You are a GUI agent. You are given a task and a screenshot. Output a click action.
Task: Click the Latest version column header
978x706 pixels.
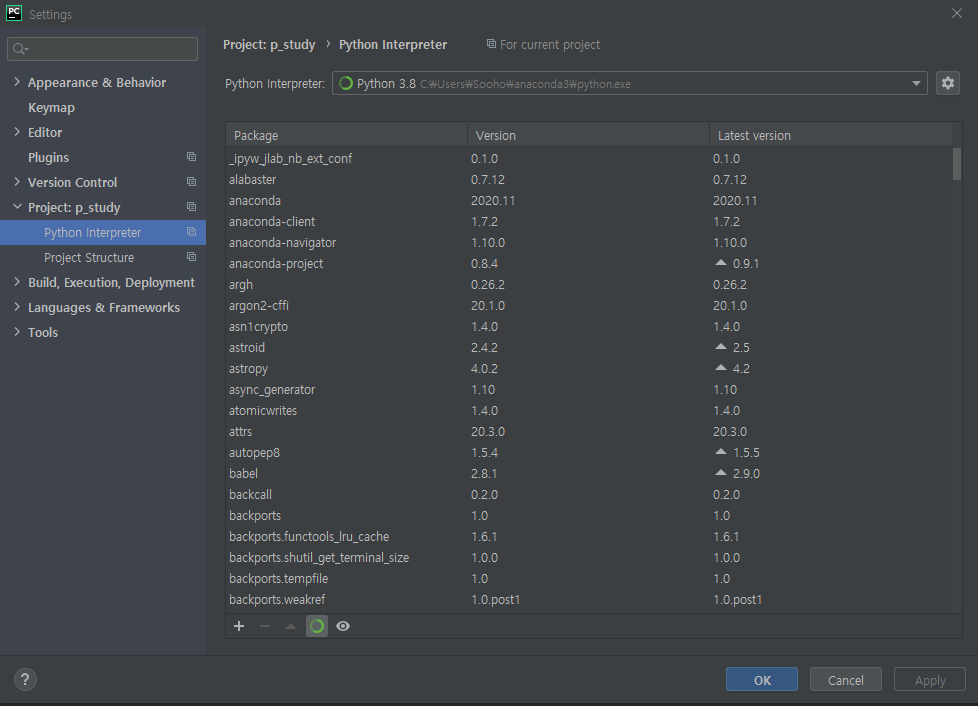(831, 135)
